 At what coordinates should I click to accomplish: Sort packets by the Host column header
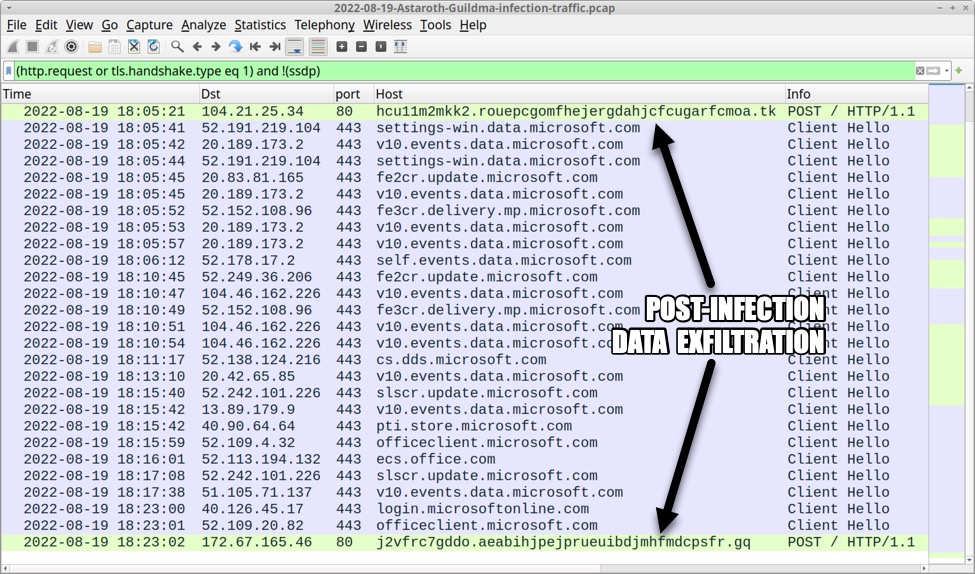[x=389, y=94]
